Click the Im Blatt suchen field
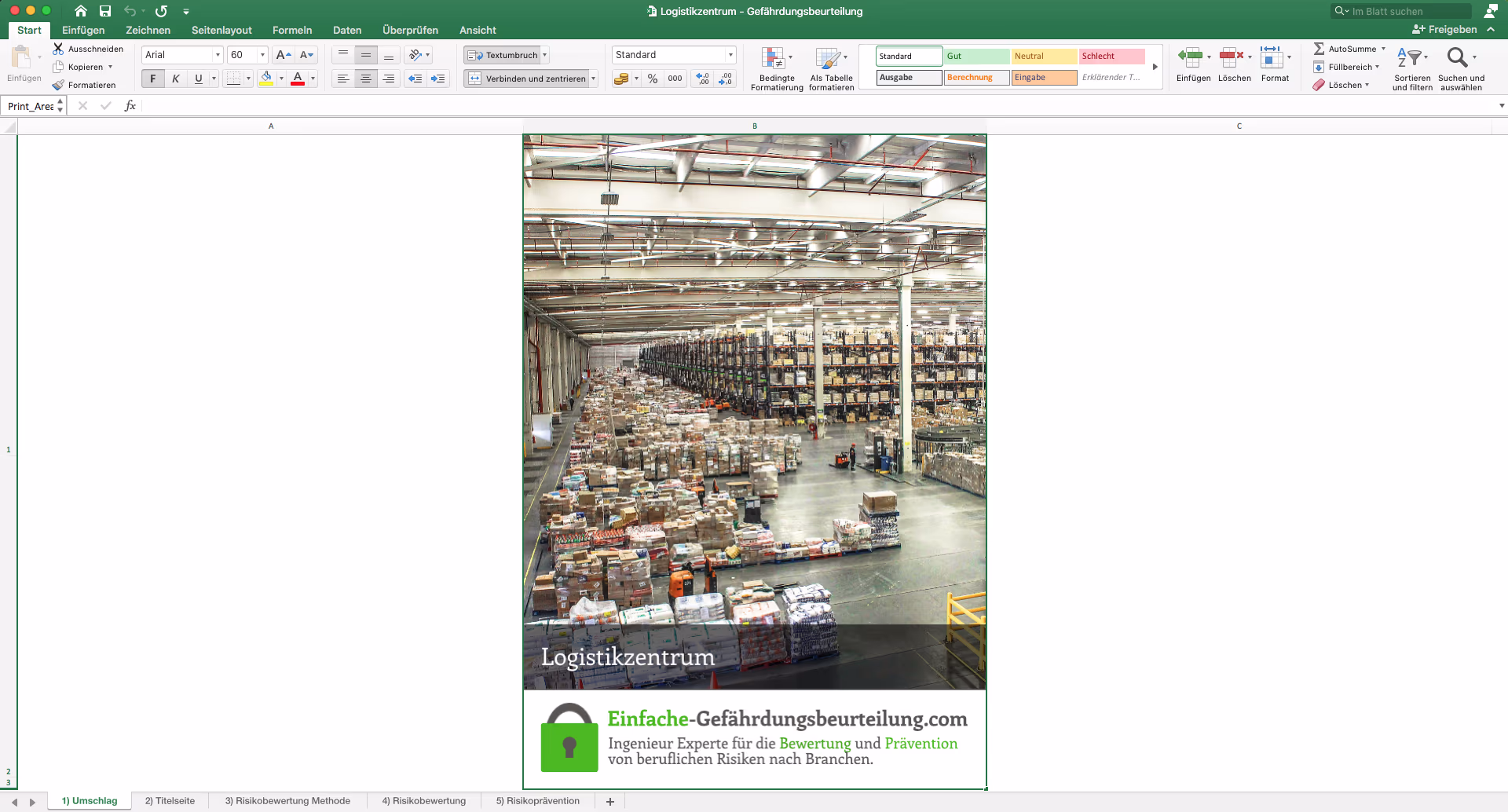 [1401, 11]
